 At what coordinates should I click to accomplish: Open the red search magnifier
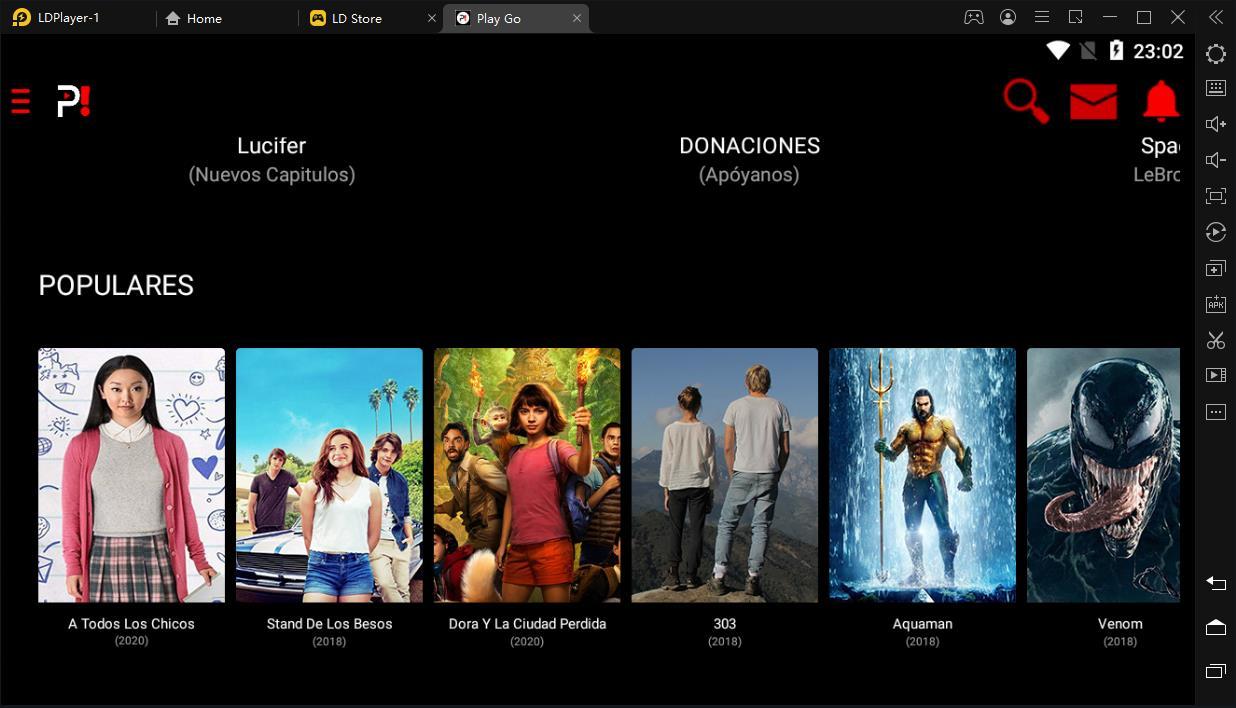pos(1026,101)
